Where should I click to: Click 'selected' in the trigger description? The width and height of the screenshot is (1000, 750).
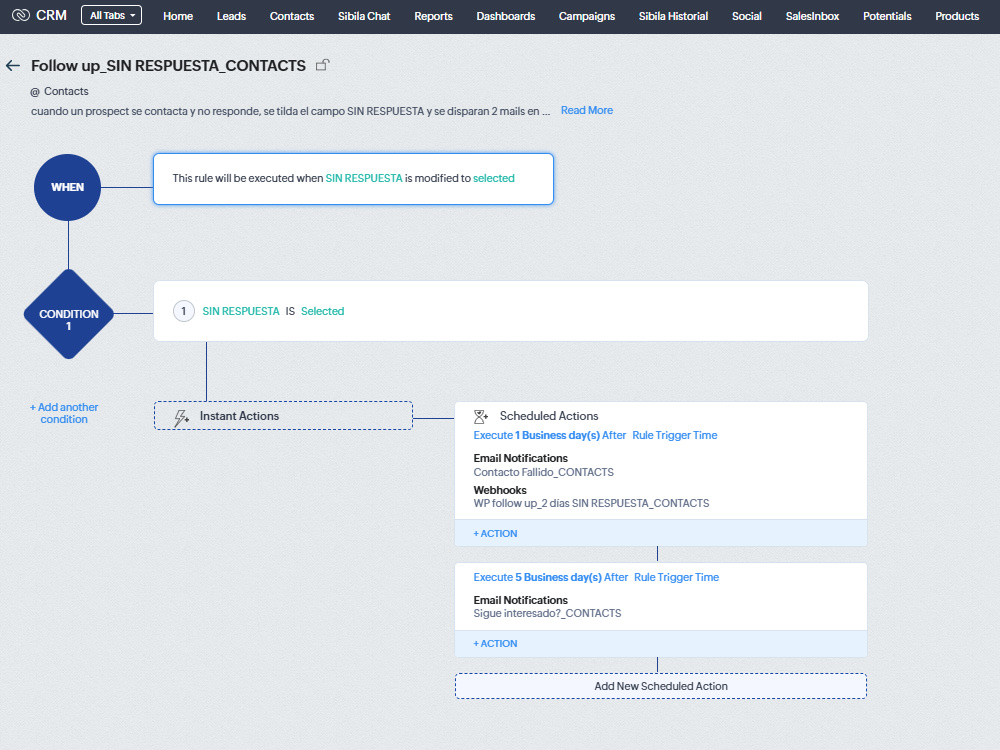[x=494, y=179]
